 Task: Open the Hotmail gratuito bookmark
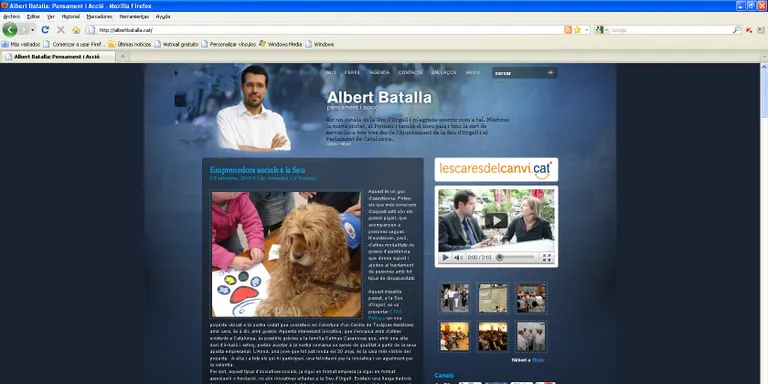(x=177, y=44)
